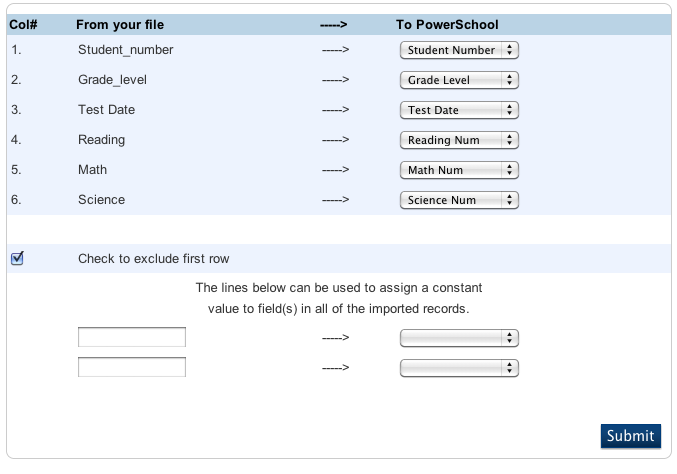Open the second empty constant-field dropdown
The height and width of the screenshot is (474, 677).
coord(459,368)
